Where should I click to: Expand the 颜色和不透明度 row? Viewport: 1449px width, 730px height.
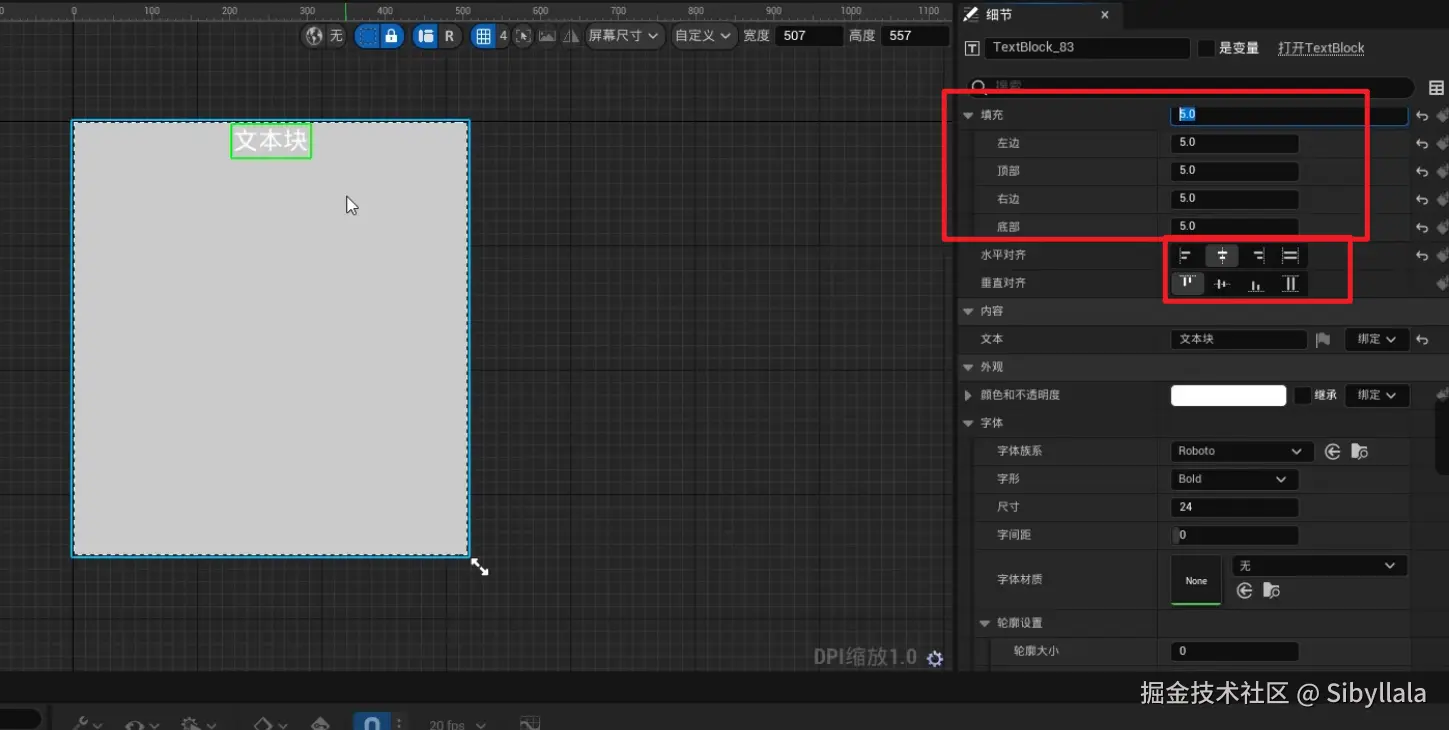[x=968, y=395]
